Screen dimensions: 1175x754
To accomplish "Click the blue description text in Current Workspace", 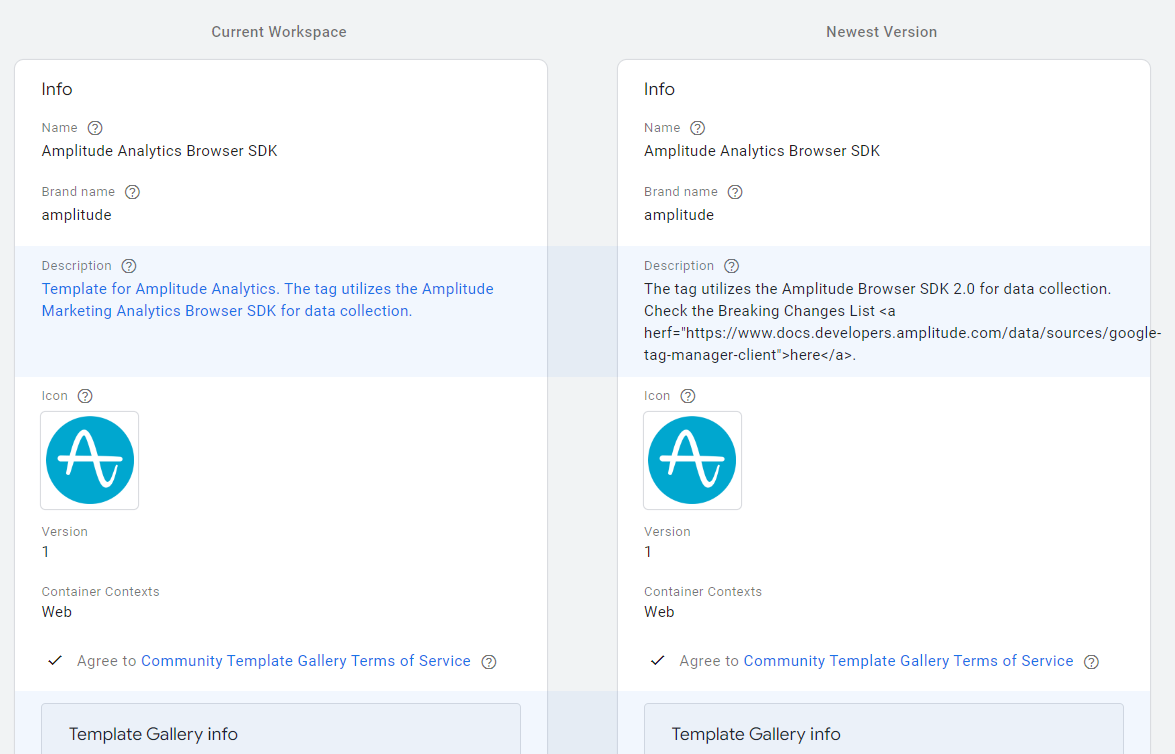I will pos(267,300).
